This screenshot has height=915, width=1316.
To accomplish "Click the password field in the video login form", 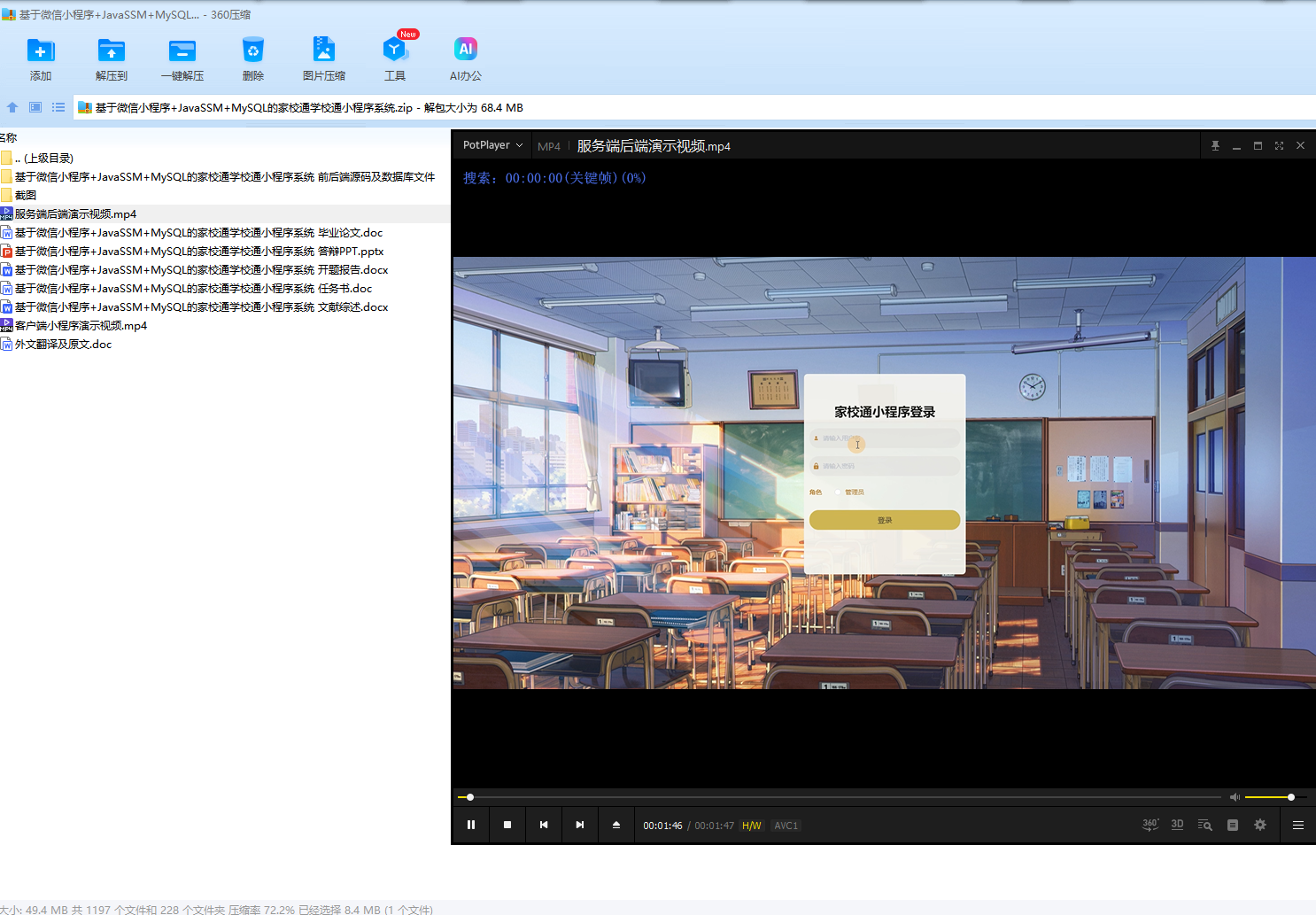I will click(x=885, y=466).
